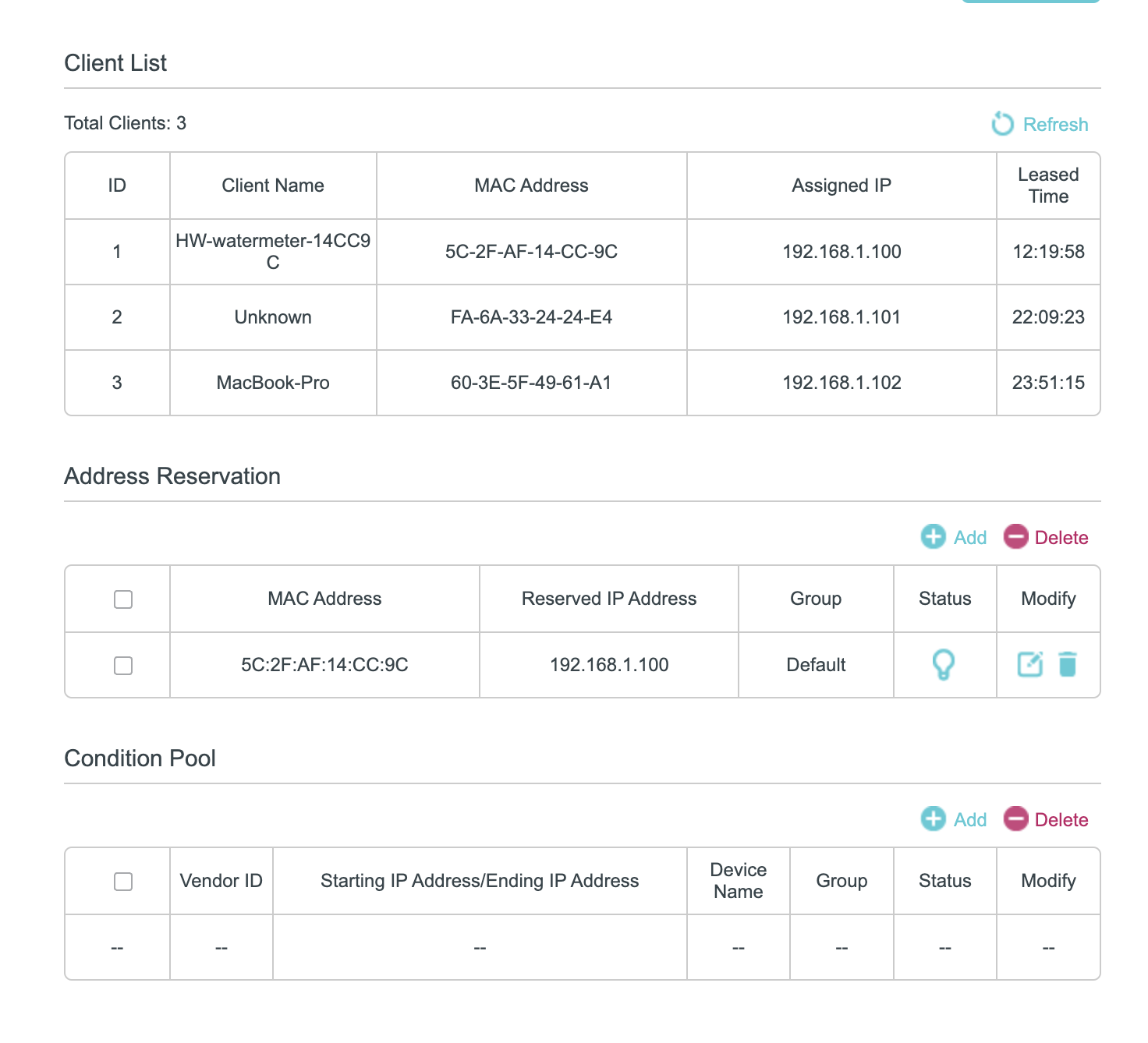Click the Refresh link for client list
Screen dimensions: 1148x1043
[x=1054, y=125]
